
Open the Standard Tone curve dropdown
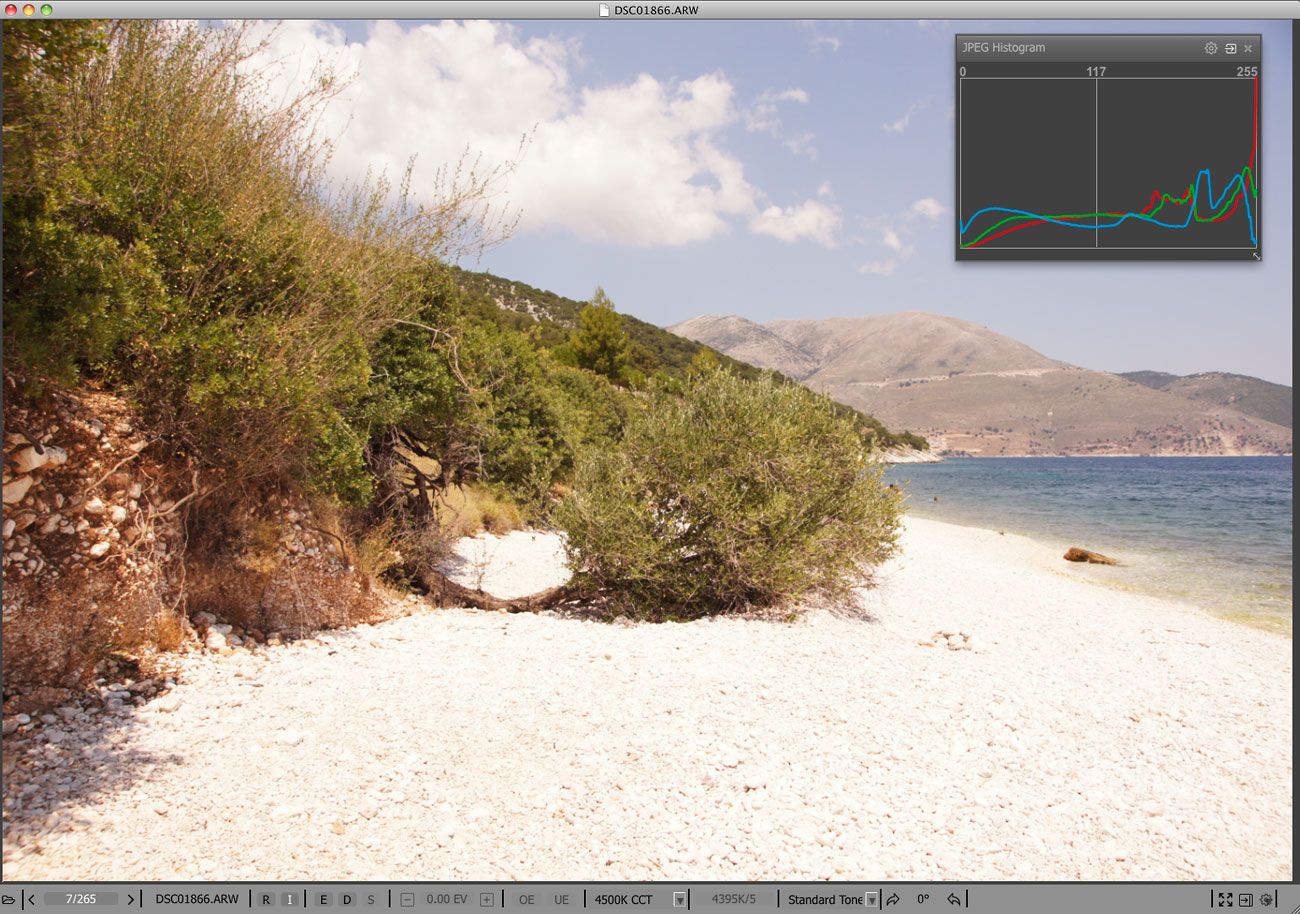click(871, 899)
